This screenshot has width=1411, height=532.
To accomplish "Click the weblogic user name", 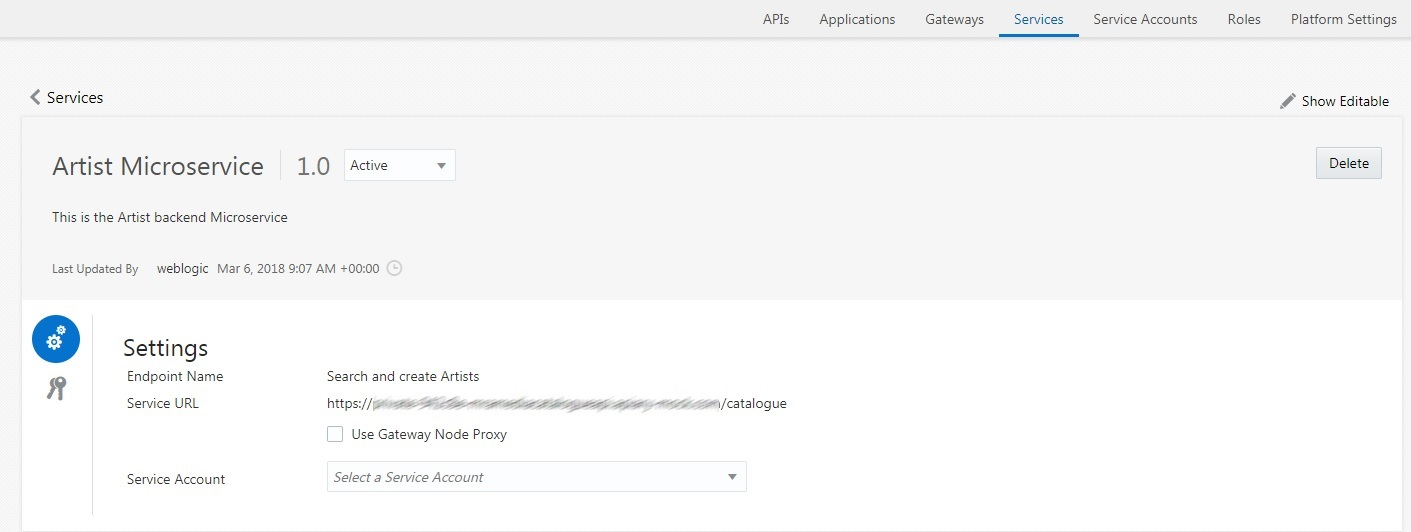I will 183,268.
